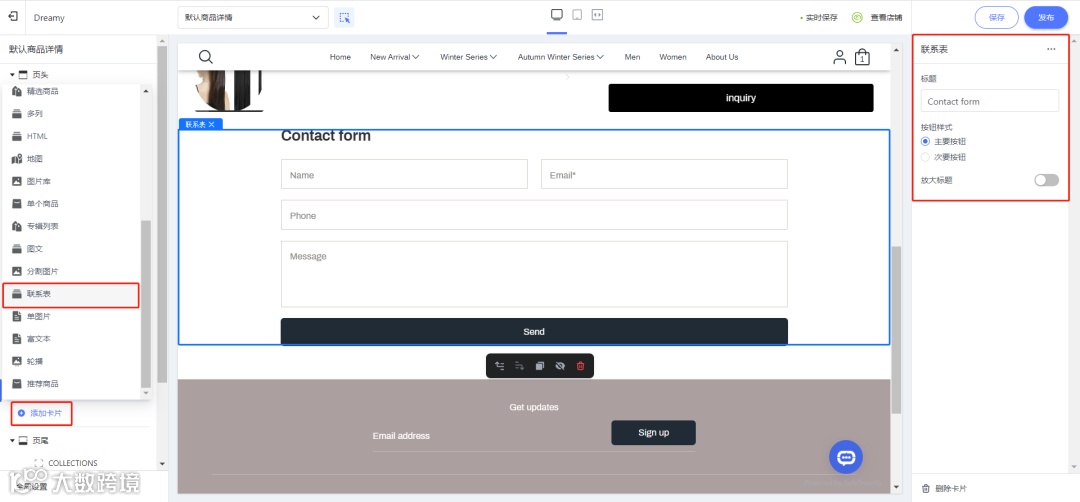Switch to desktop preview icon
The width and height of the screenshot is (1080, 502).
pyautogui.click(x=557, y=15)
